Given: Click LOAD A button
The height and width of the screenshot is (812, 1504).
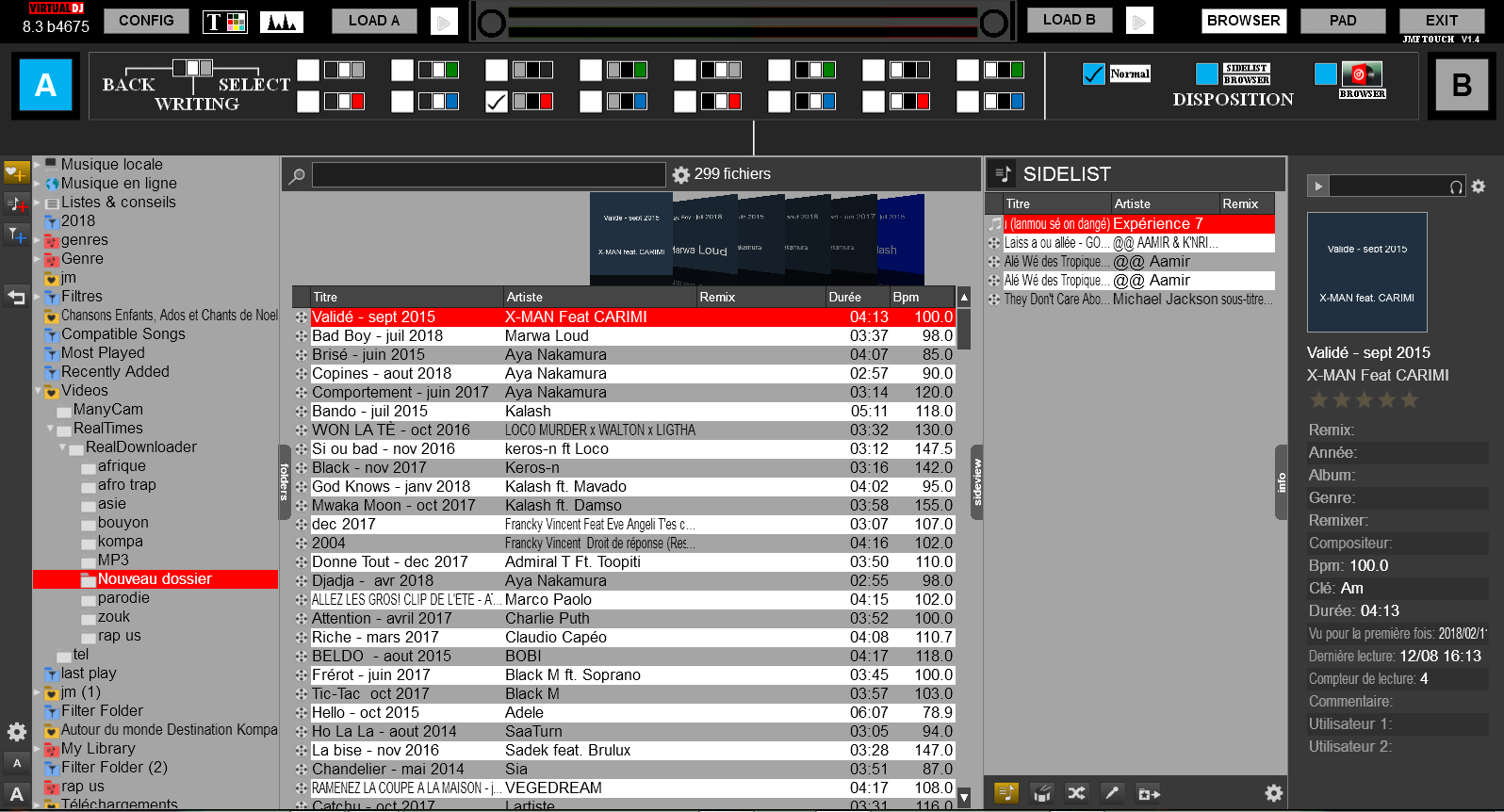Looking at the screenshot, I should [x=374, y=21].
